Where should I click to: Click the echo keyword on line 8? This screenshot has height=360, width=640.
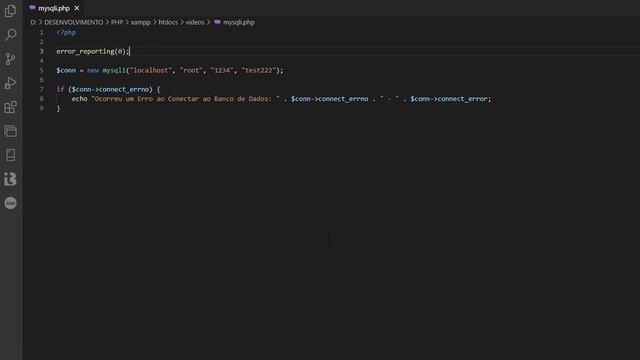coord(80,99)
